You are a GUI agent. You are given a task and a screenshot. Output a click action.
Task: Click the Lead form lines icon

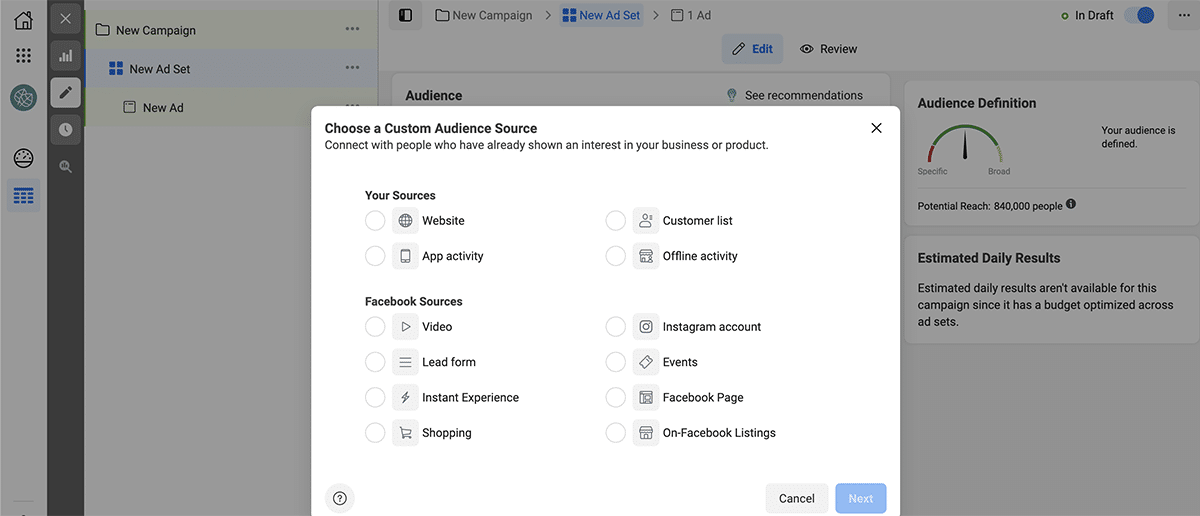pos(405,362)
